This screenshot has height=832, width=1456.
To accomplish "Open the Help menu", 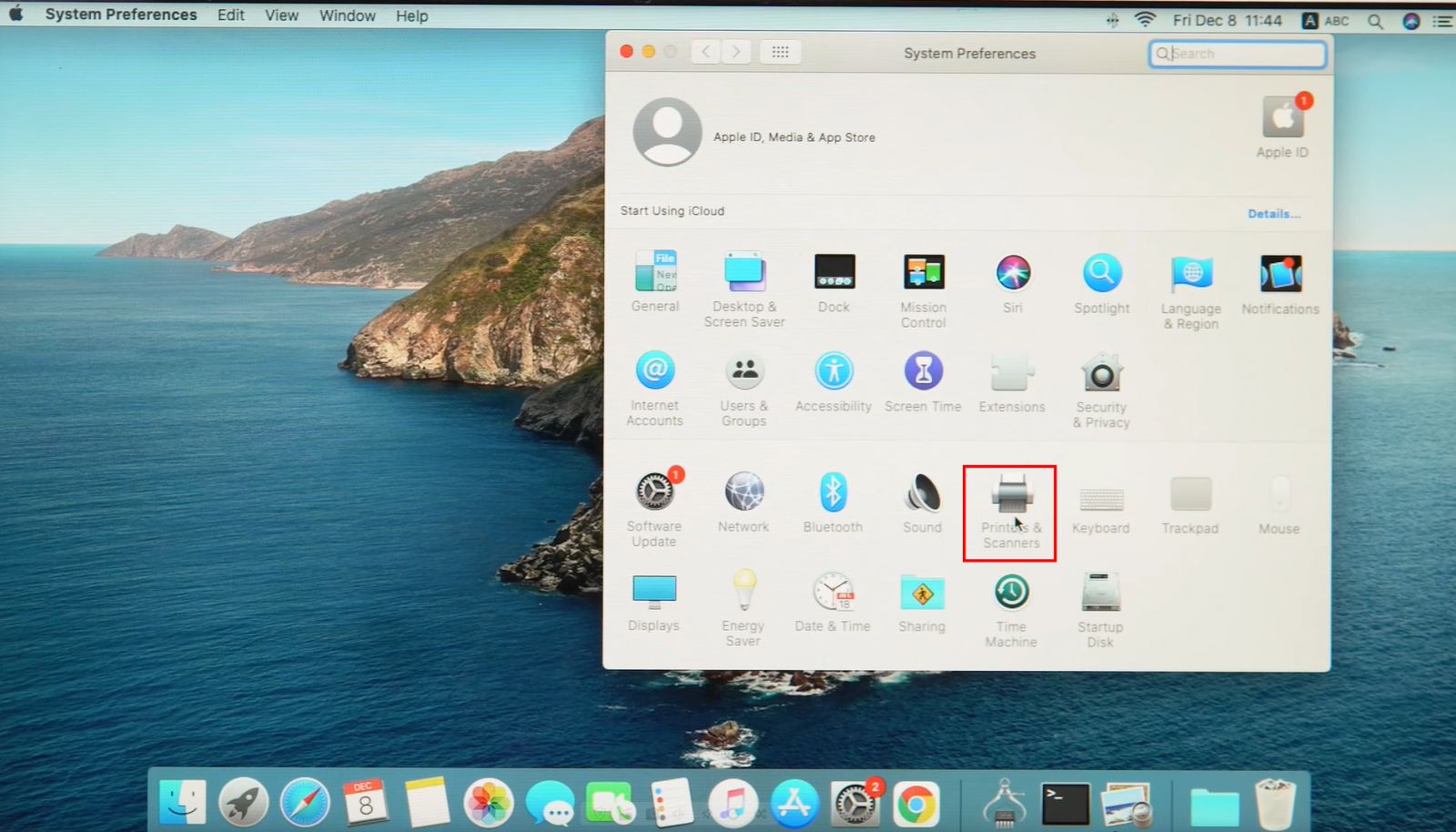I will (412, 15).
